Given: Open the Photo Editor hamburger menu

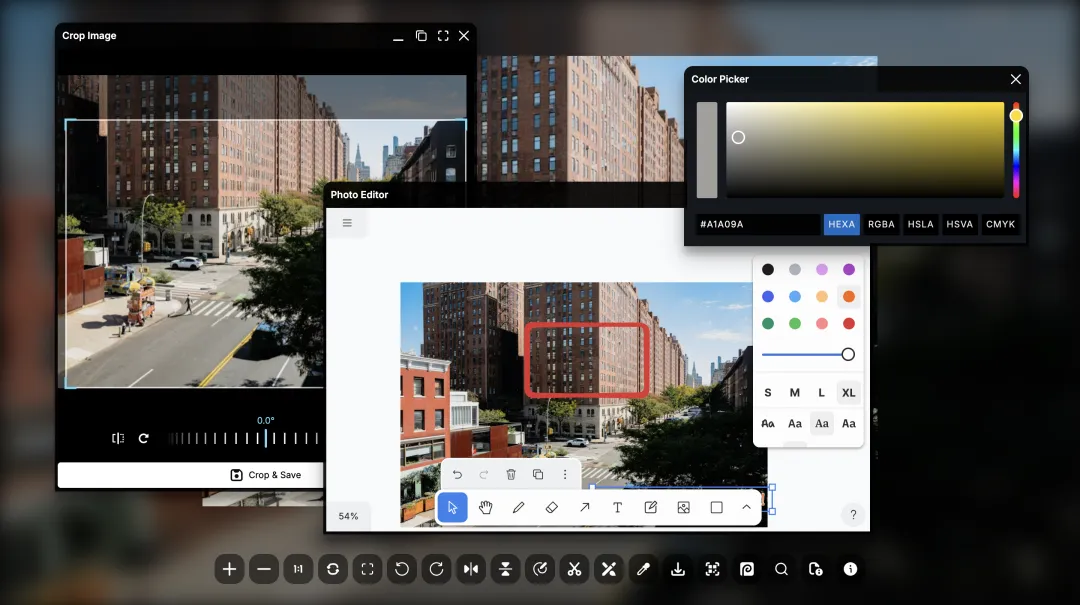Looking at the screenshot, I should [347, 223].
